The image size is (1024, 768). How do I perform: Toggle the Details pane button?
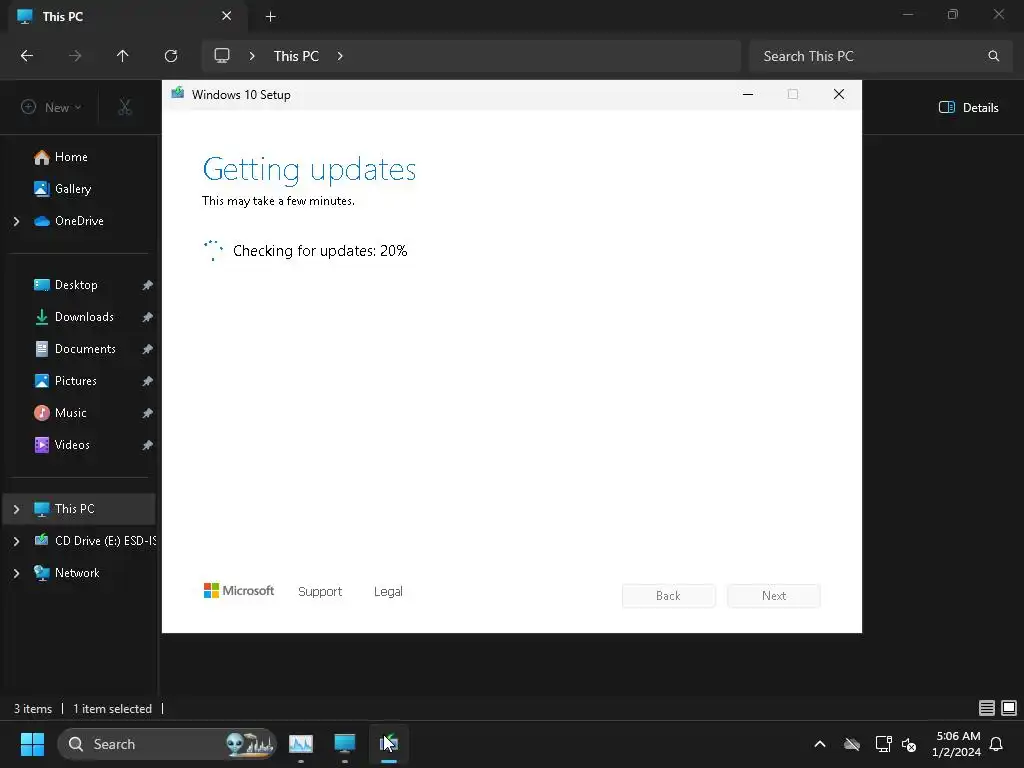point(968,108)
